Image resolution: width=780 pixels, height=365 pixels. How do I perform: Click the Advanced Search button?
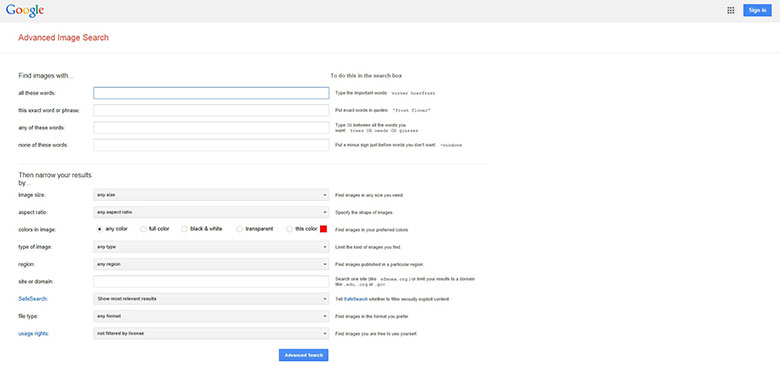pyautogui.click(x=303, y=355)
